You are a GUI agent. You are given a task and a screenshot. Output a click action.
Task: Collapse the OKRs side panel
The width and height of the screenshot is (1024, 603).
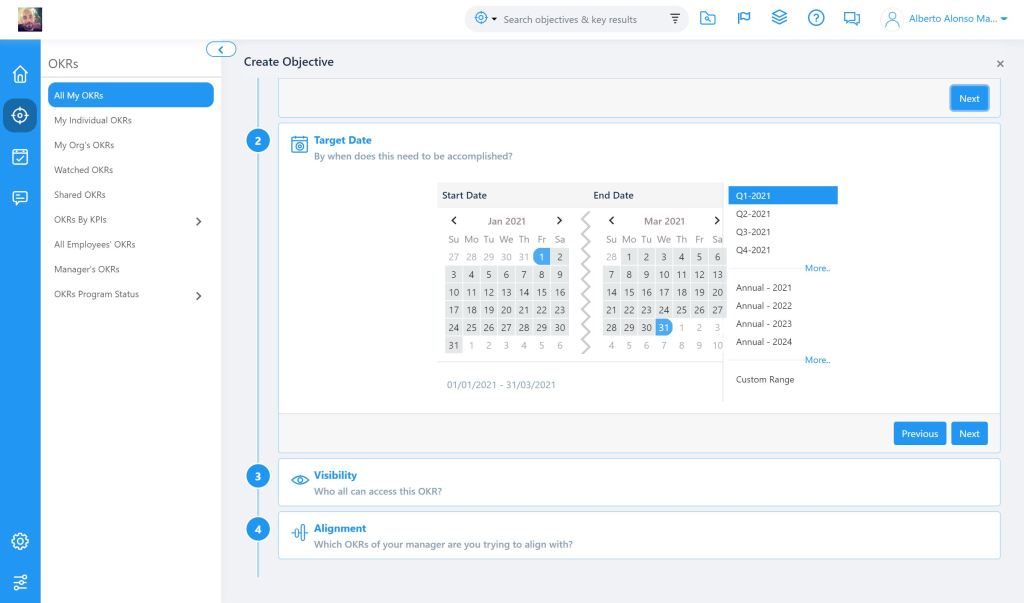coord(220,49)
